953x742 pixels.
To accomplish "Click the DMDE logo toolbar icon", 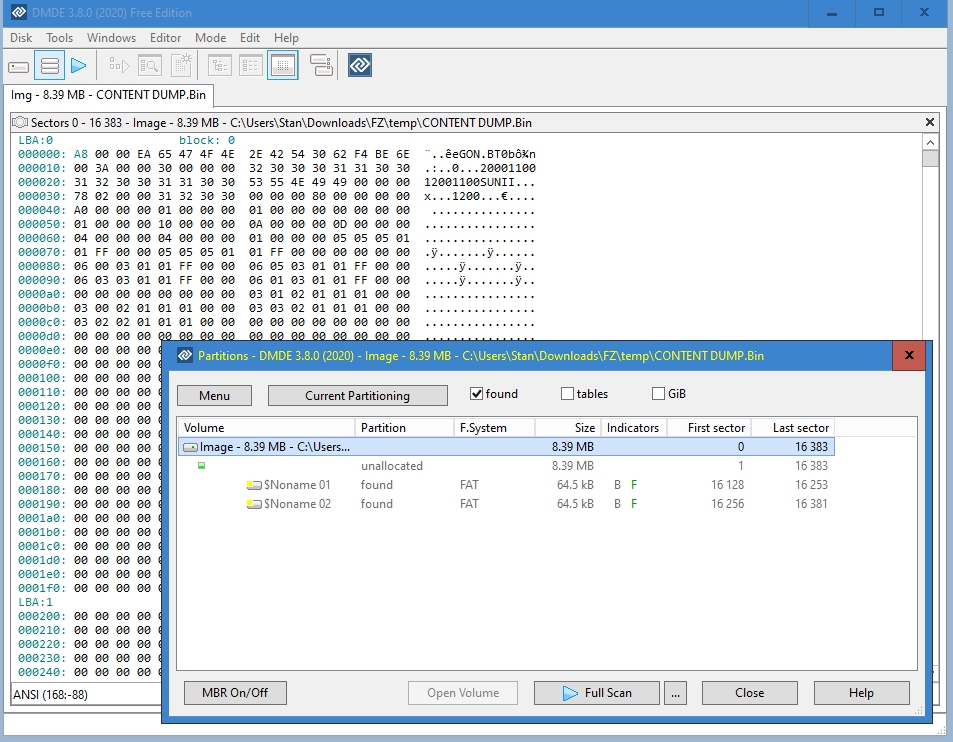I will [360, 66].
